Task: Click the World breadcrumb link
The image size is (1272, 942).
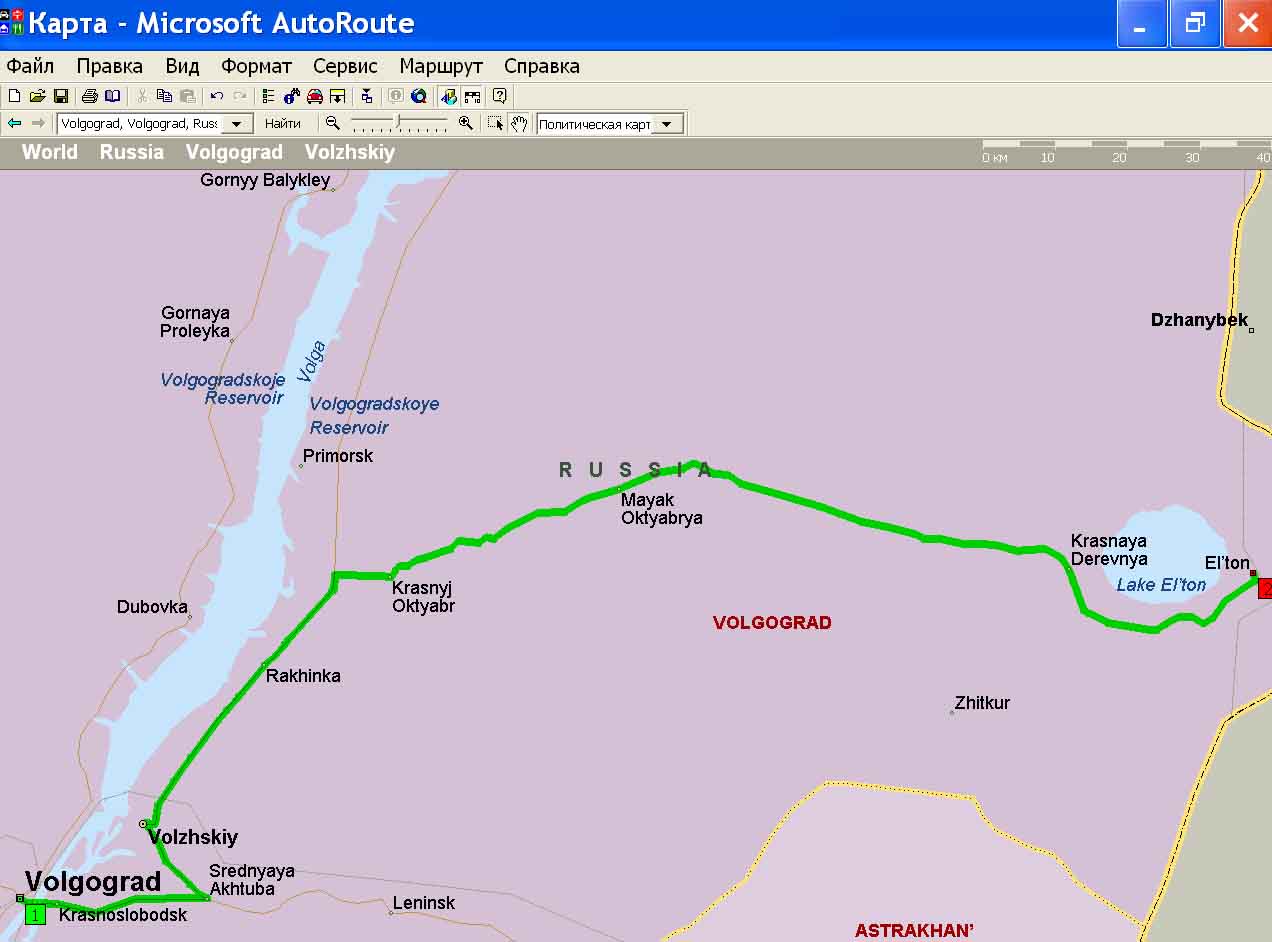Action: (x=49, y=152)
